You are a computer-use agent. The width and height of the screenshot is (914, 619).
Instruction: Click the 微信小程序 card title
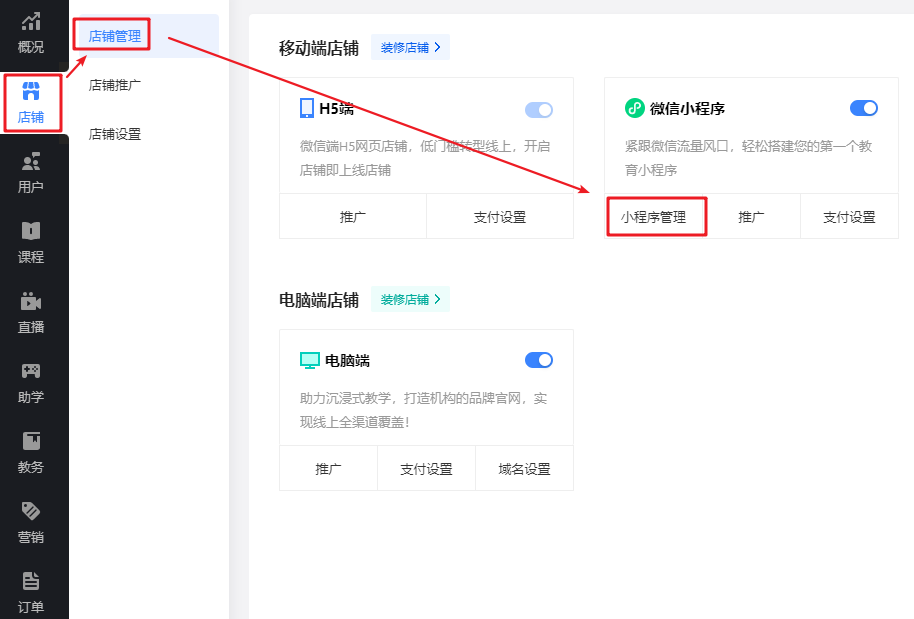687,108
